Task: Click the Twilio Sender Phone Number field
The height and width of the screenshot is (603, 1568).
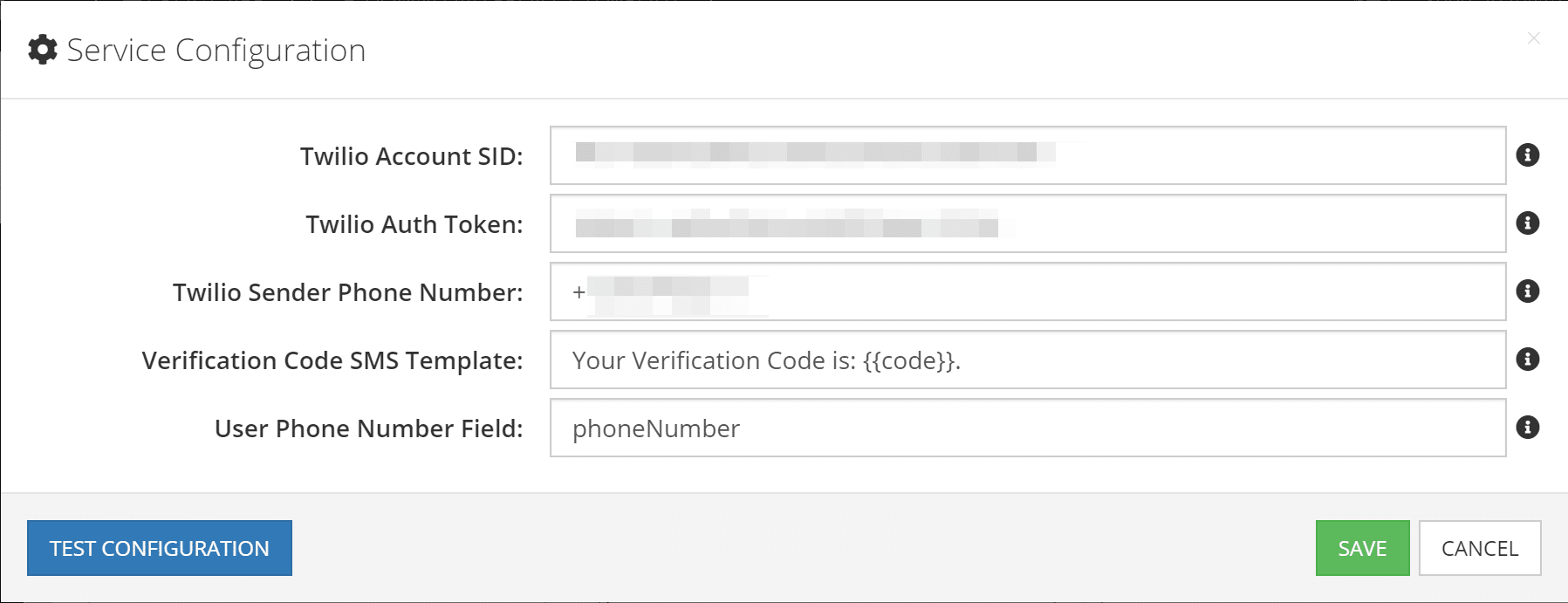Action: (x=960, y=291)
